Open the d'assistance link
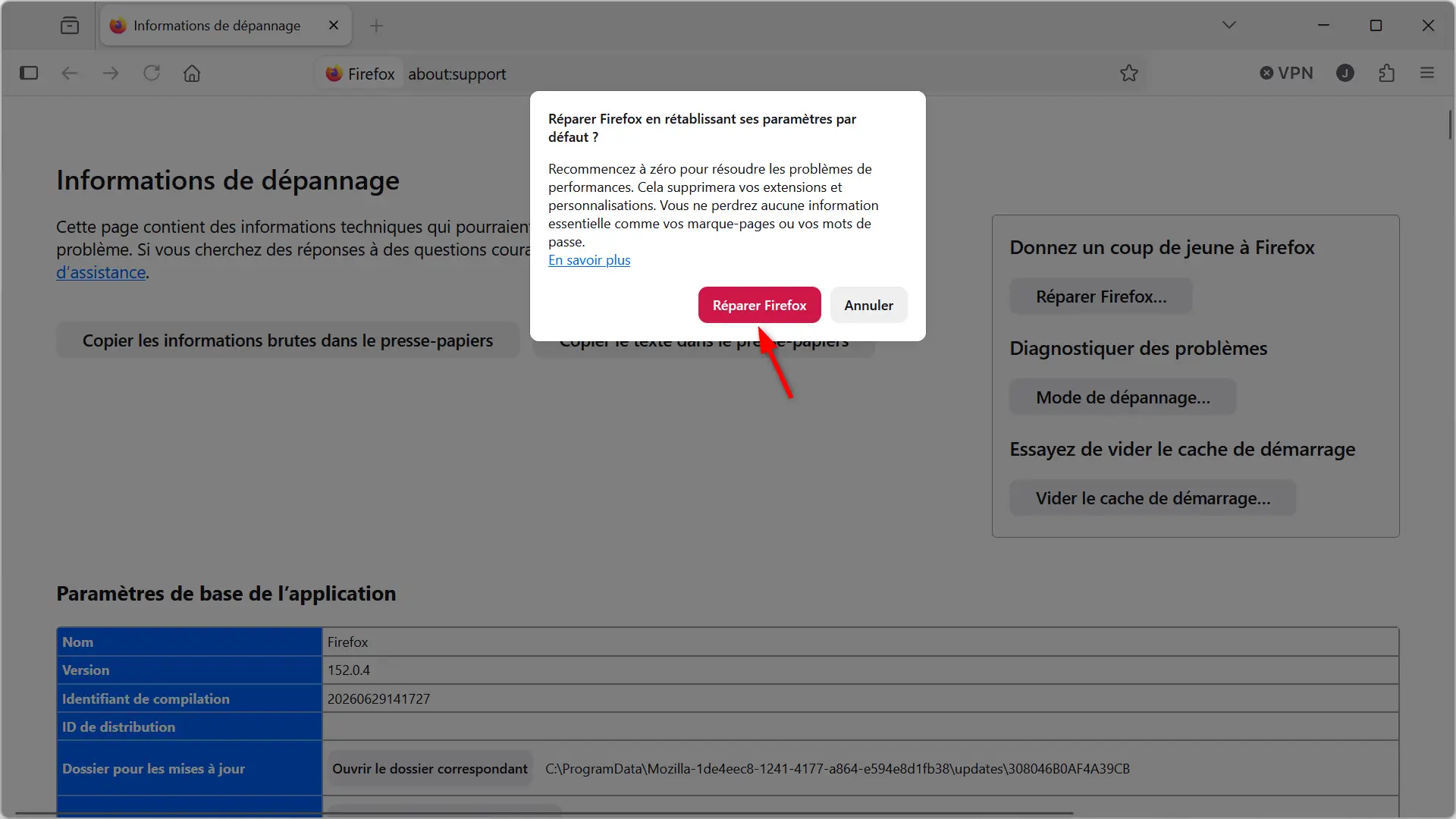Viewport: 1456px width, 819px height. 101,272
